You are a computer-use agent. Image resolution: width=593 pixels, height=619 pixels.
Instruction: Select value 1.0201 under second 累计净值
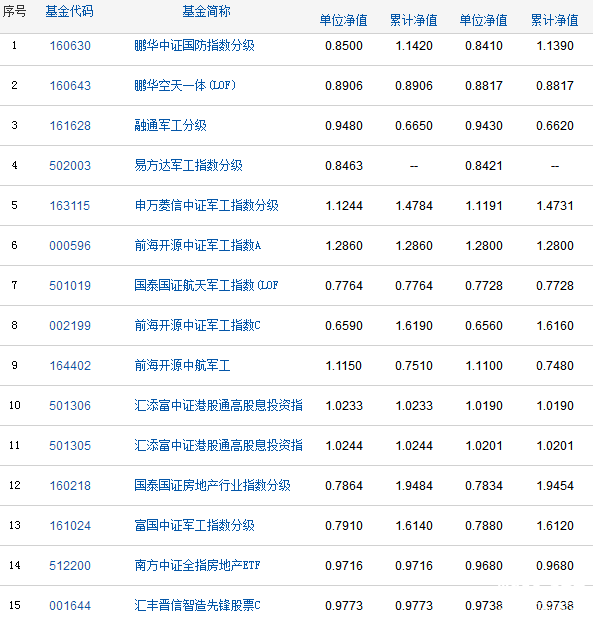555,446
